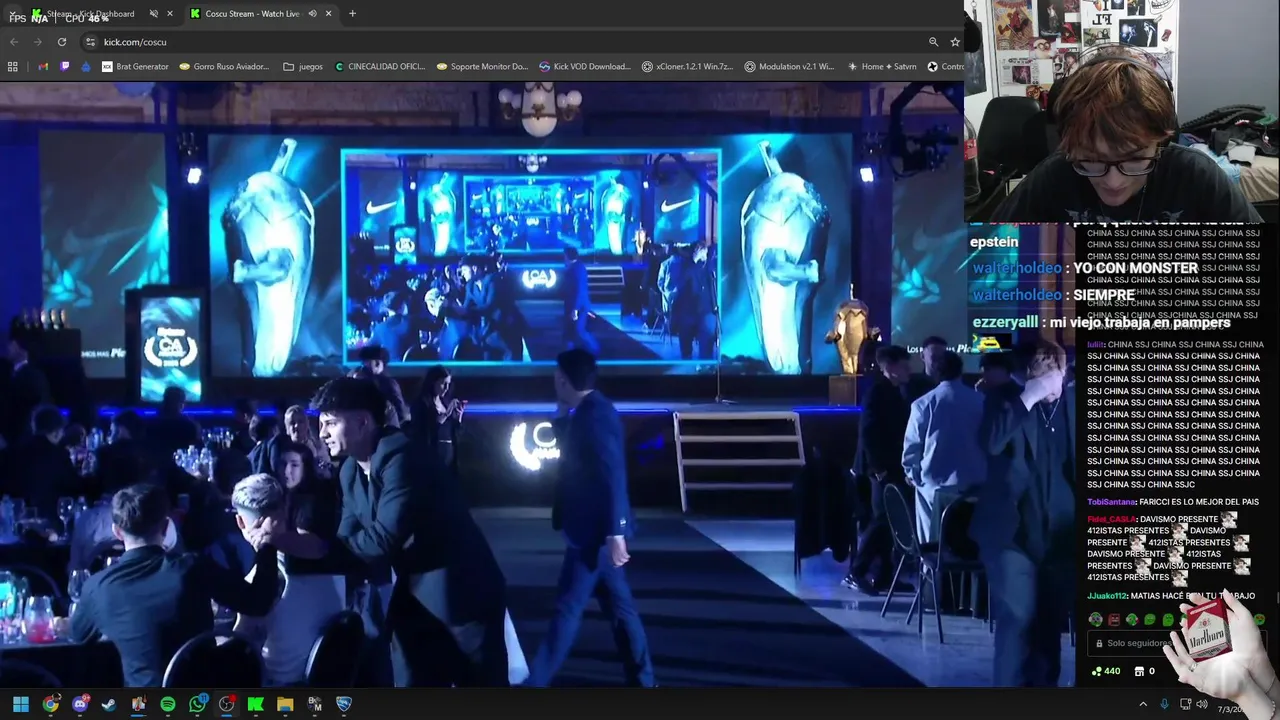Unmute the Stream Kick Dashboard tab
Viewport: 1280px width, 720px height.
point(154,14)
